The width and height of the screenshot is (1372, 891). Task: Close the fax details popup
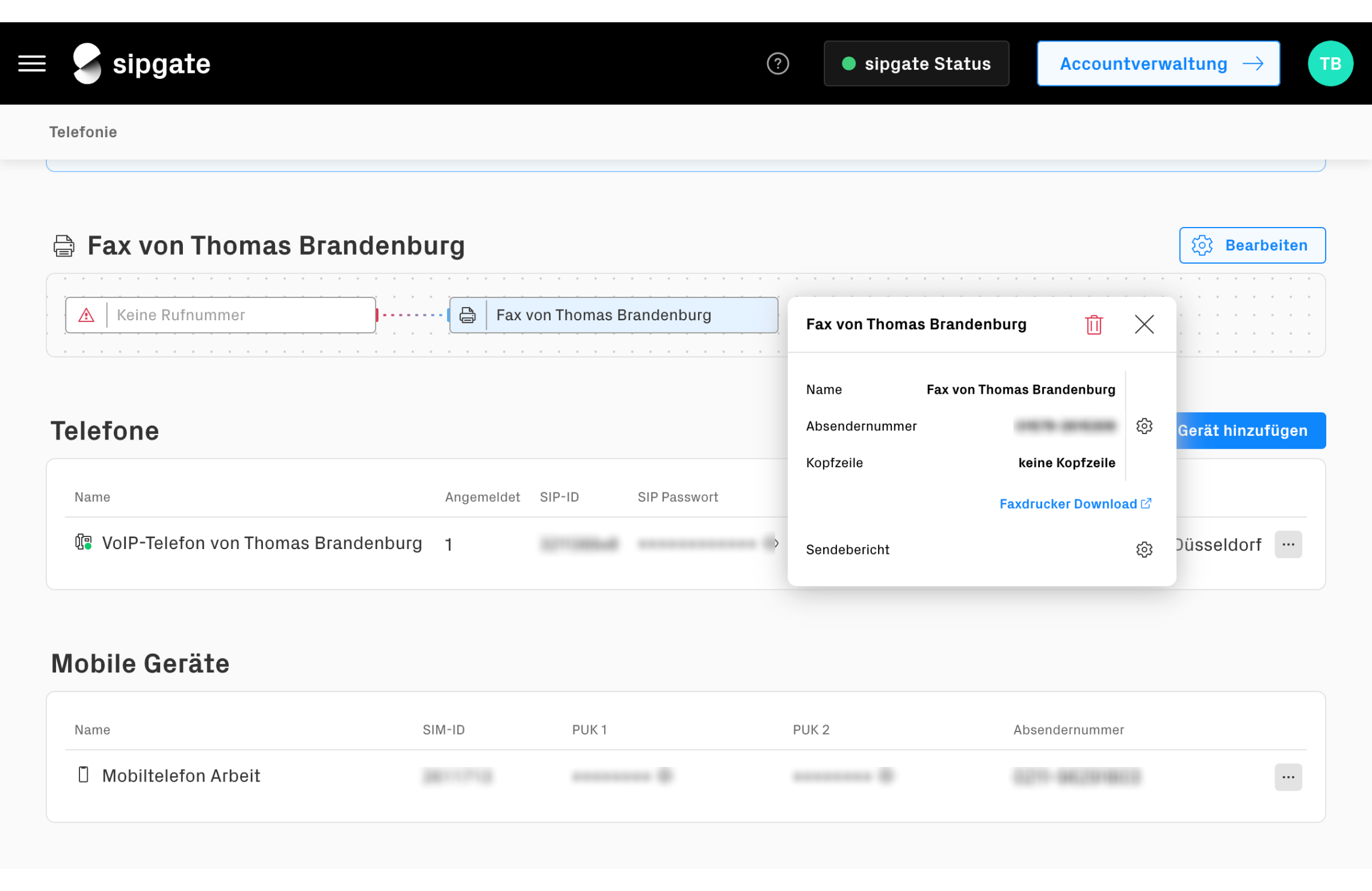tap(1144, 324)
